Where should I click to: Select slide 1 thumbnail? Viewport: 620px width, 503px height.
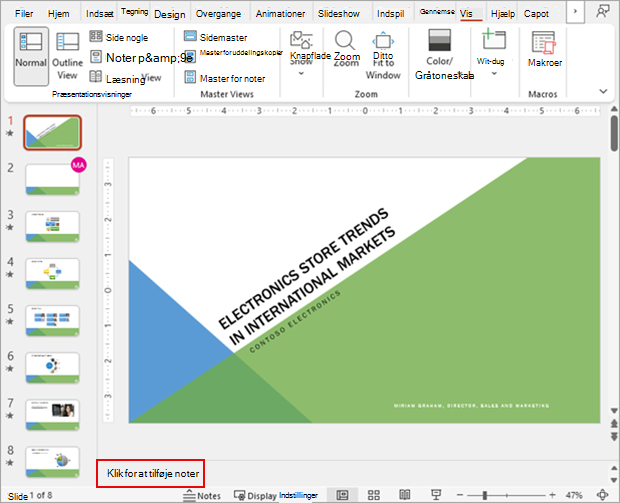(x=53, y=132)
